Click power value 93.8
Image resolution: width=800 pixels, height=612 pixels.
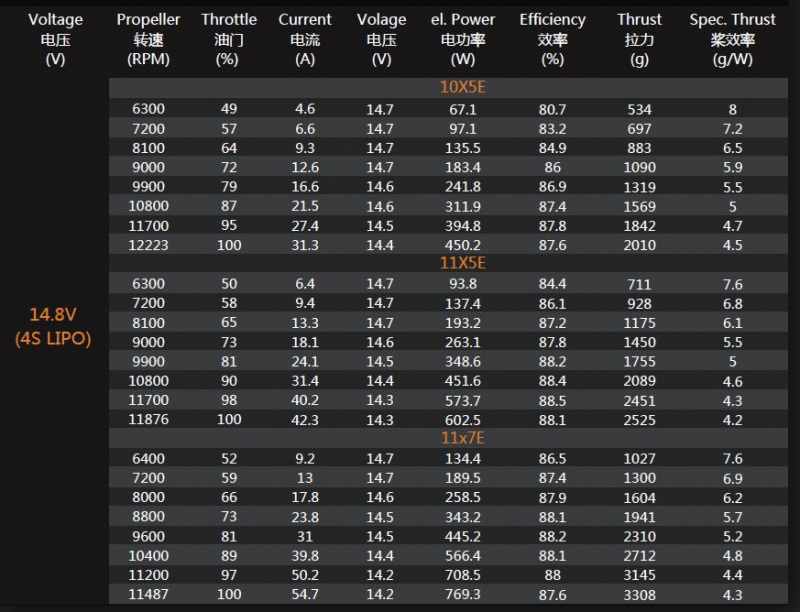(463, 284)
